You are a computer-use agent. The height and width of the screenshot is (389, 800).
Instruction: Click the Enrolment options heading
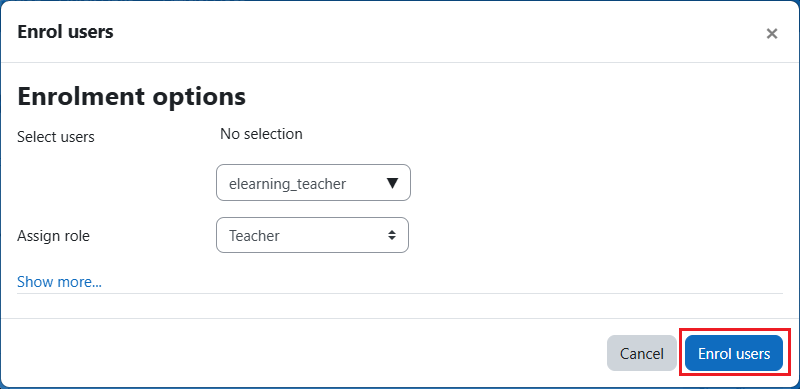pos(132,96)
